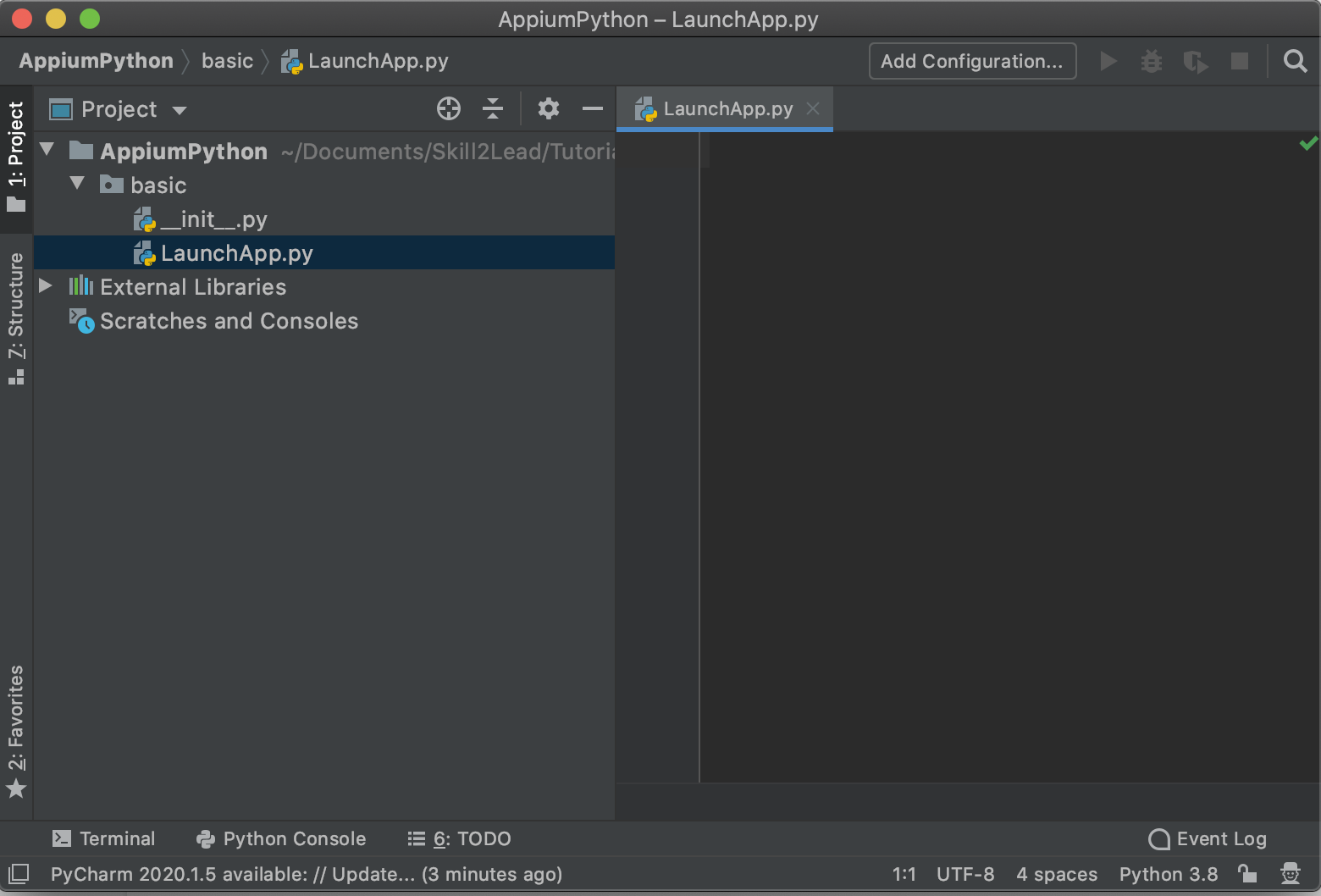Toggle the 1: Project side tool window
This screenshot has height=896, width=1321.
click(16, 157)
